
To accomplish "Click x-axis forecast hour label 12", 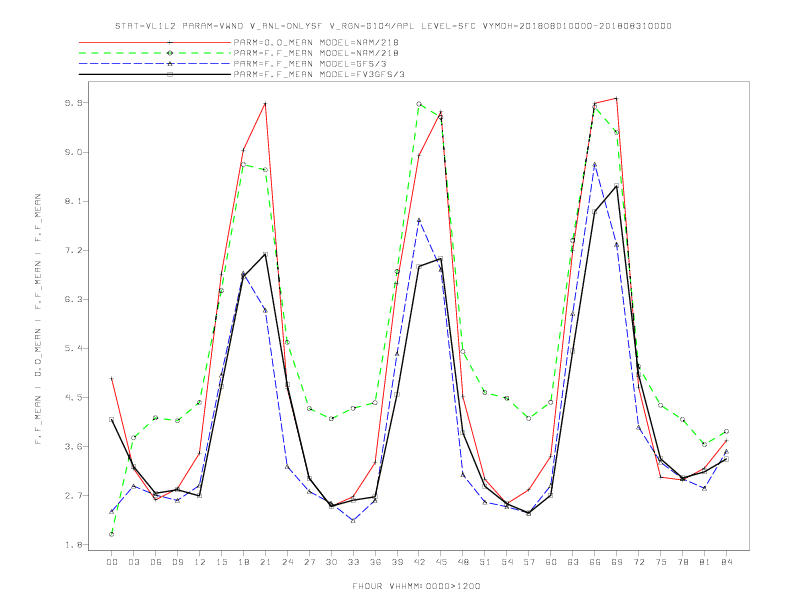I will point(200,562).
